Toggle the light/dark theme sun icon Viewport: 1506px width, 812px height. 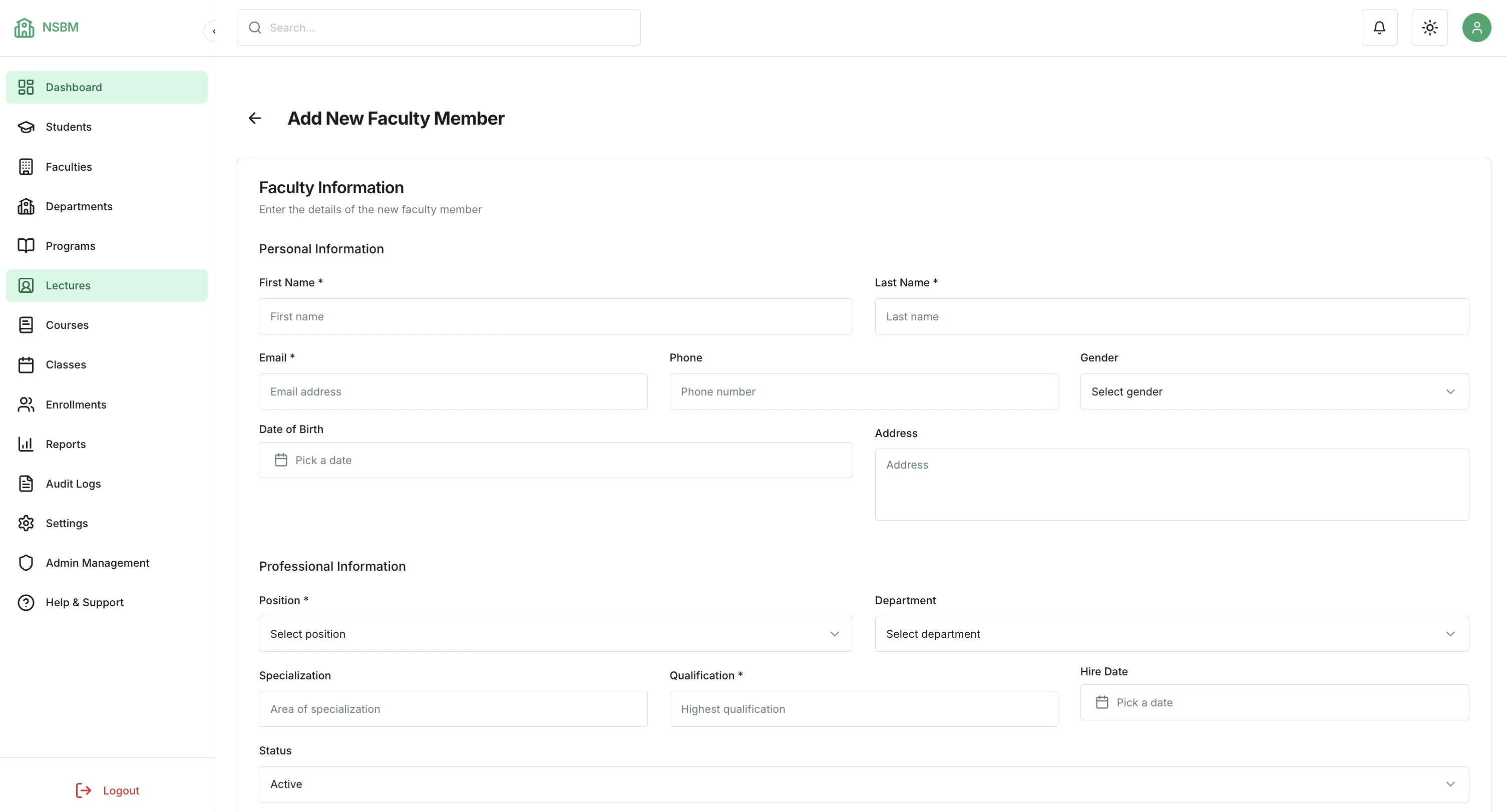1429,28
